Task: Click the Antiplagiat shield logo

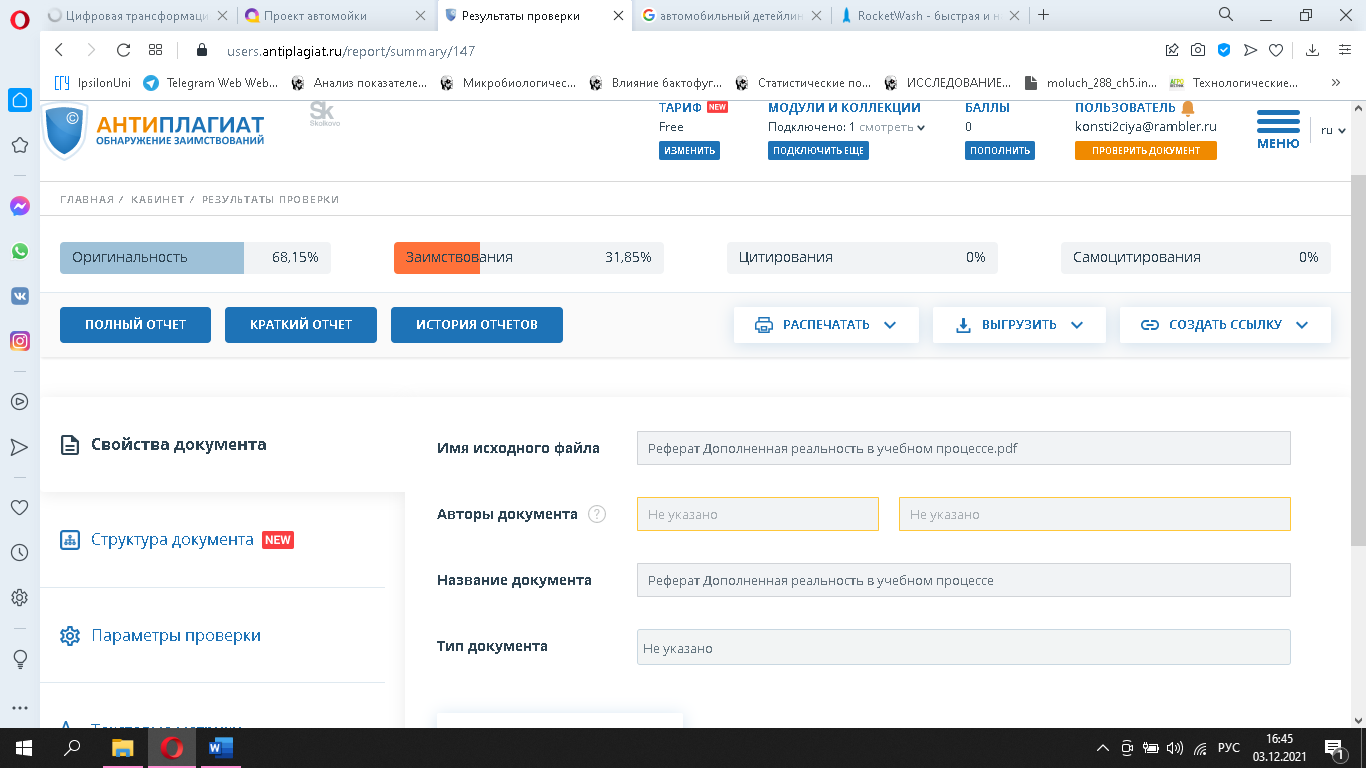Action: pyautogui.click(x=64, y=131)
